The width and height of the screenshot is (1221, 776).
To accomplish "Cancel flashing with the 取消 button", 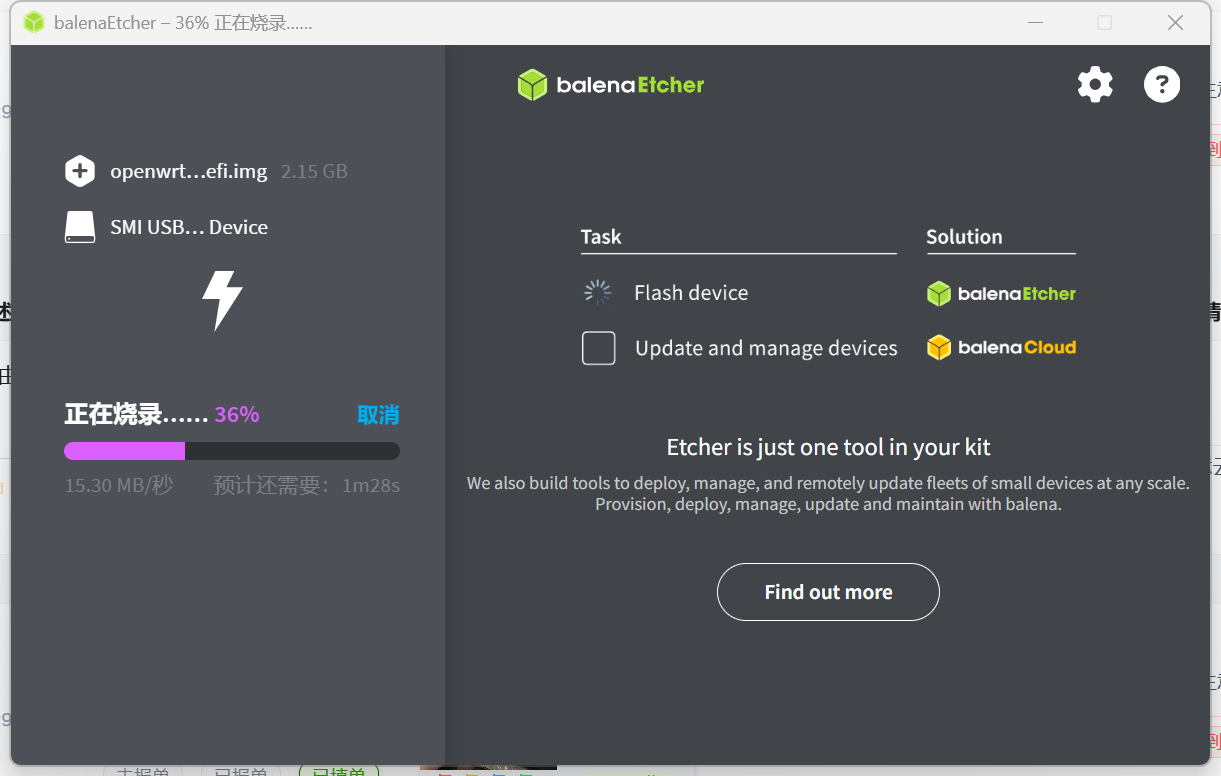I will tap(378, 414).
